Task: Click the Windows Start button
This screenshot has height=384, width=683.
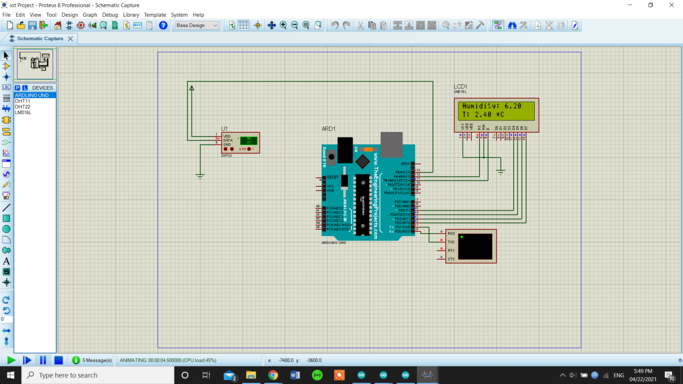Action: (10, 375)
